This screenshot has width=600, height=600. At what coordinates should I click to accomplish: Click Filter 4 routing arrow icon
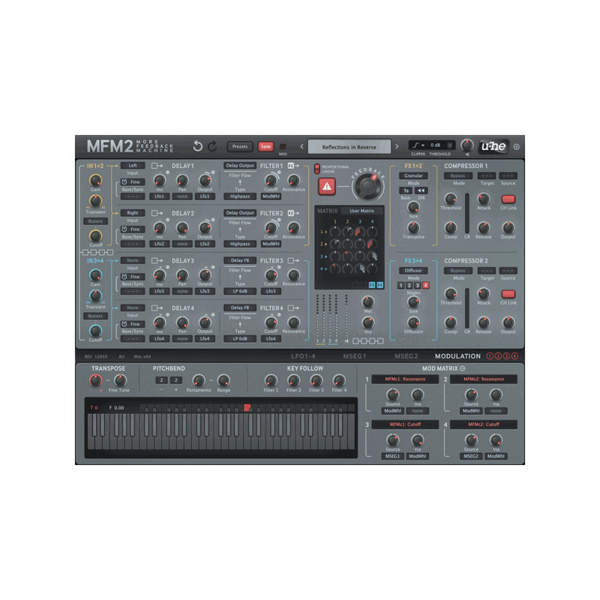pos(293,308)
